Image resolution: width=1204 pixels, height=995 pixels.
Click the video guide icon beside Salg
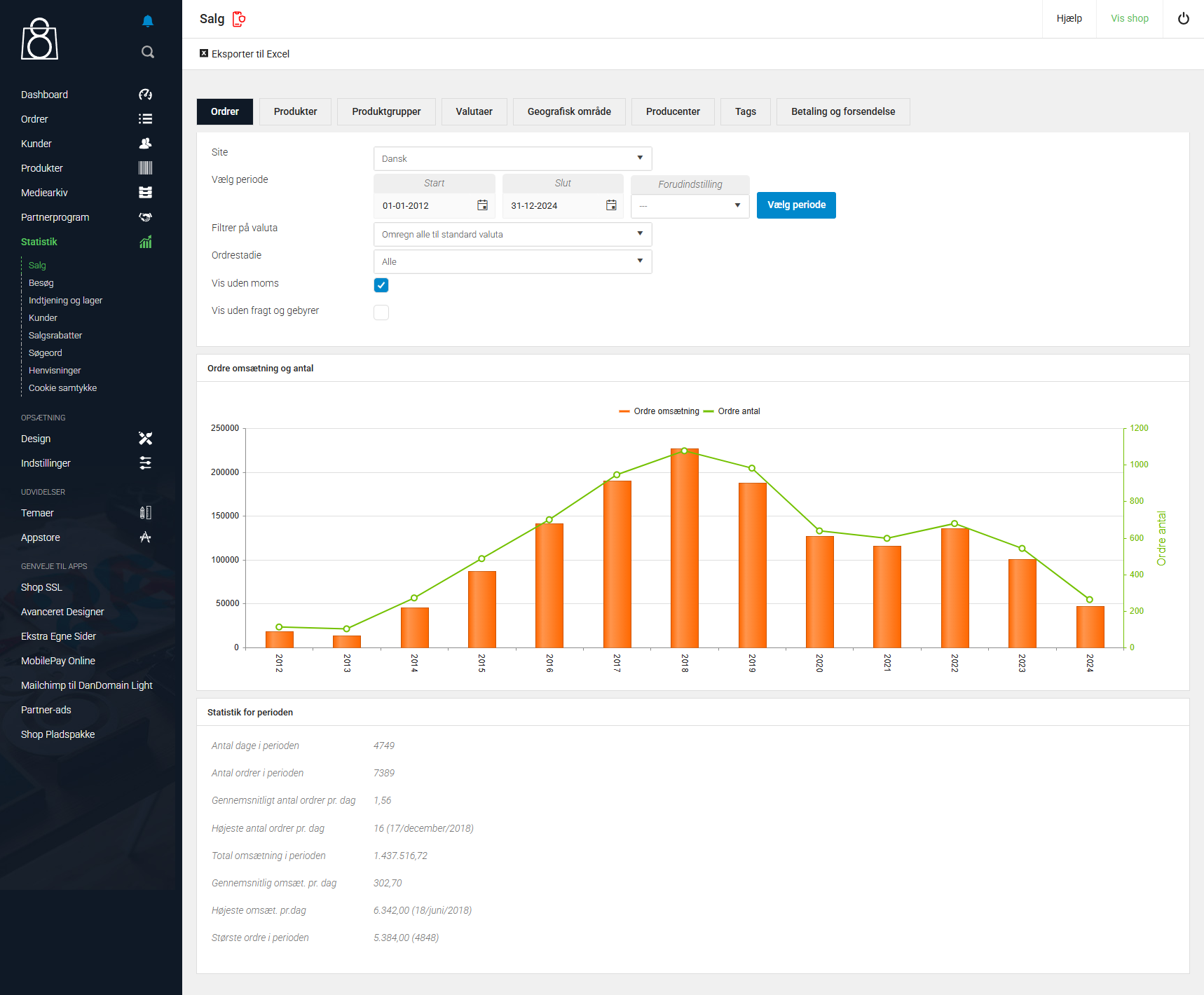tap(239, 19)
